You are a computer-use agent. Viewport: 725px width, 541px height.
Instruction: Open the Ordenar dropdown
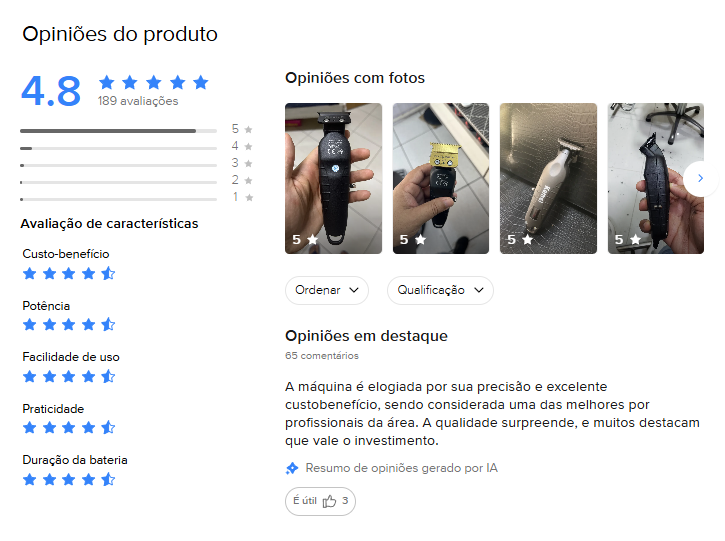point(327,290)
